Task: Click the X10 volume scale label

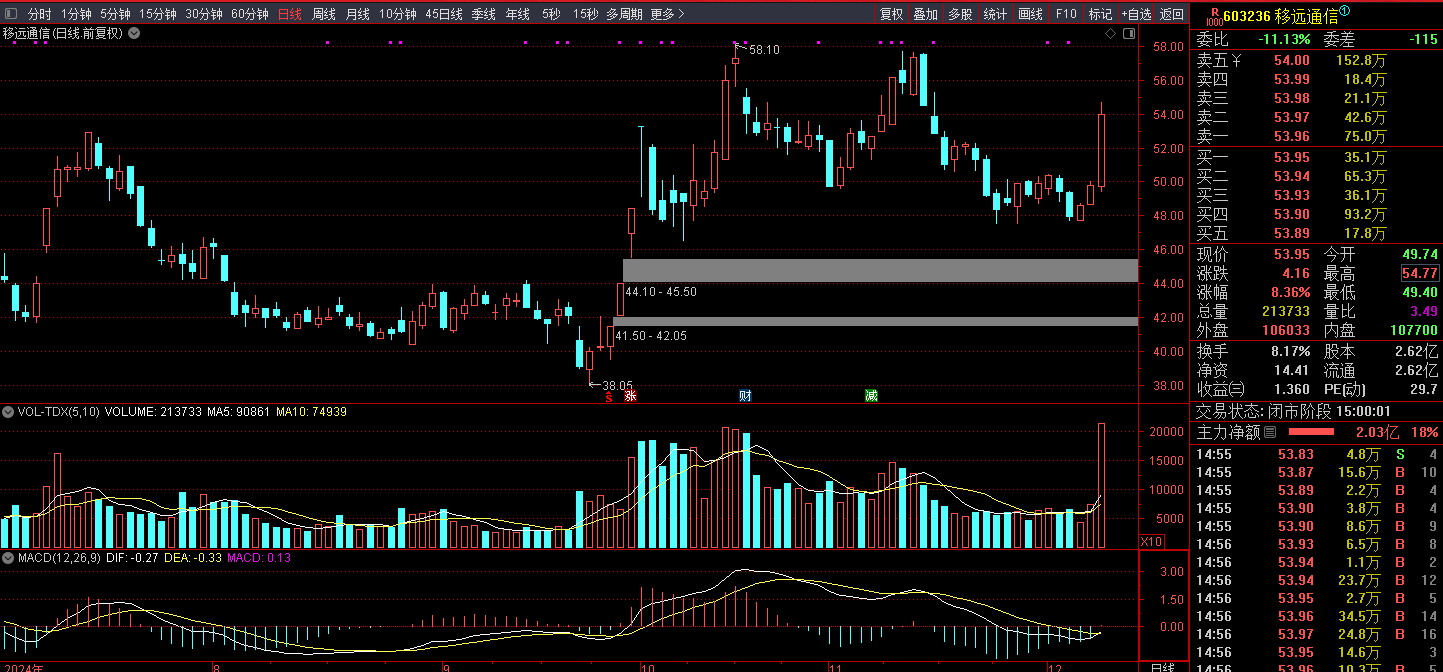Action: (x=1151, y=541)
